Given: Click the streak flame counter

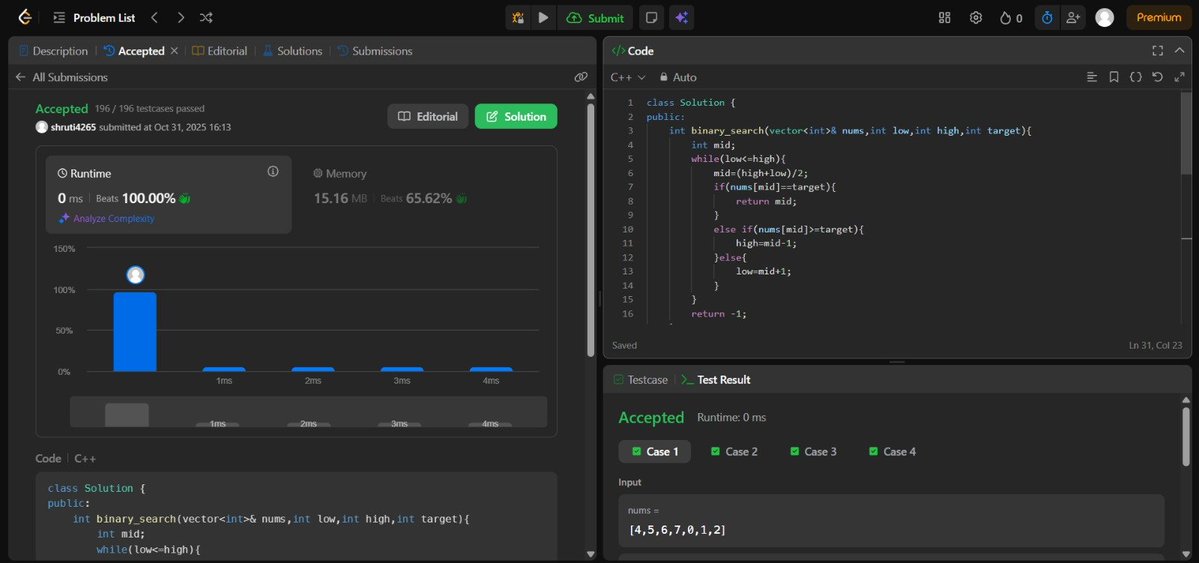Looking at the screenshot, I should [1011, 18].
